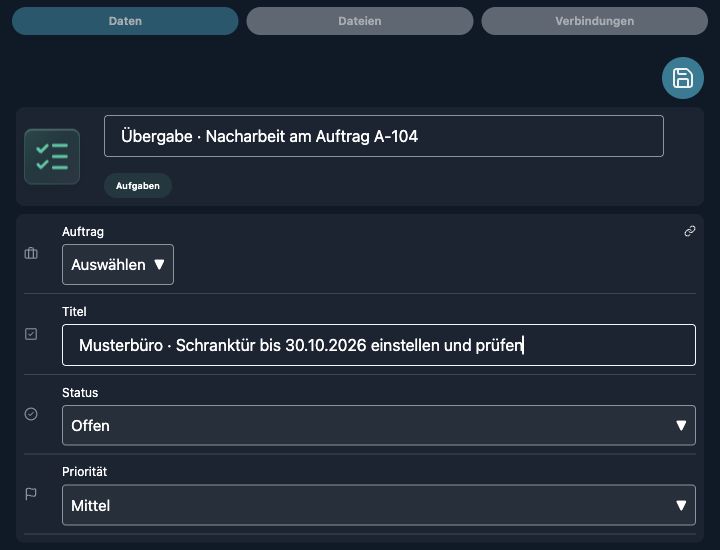Click the Aufgaben tag button

point(138,186)
